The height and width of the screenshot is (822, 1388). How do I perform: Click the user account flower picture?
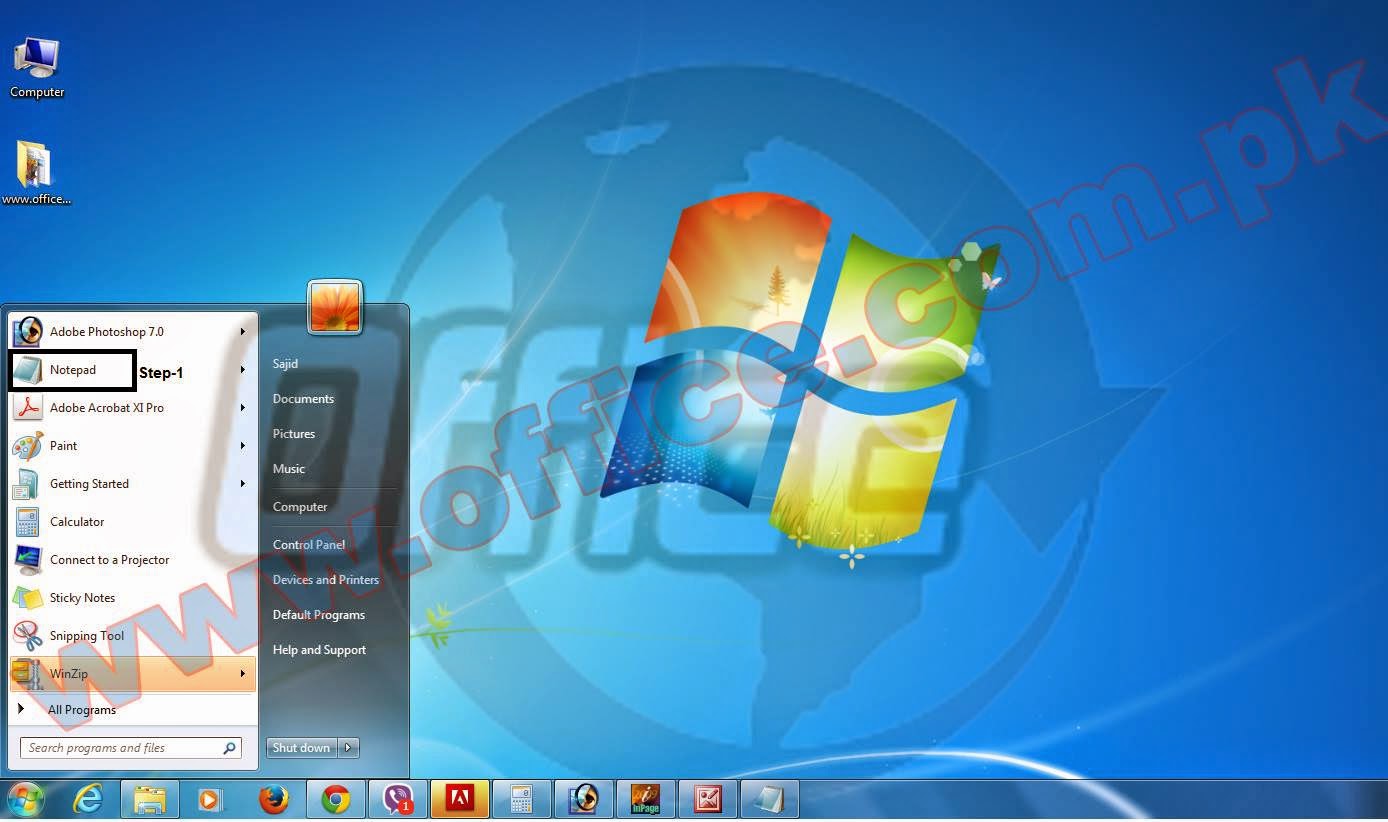336,306
